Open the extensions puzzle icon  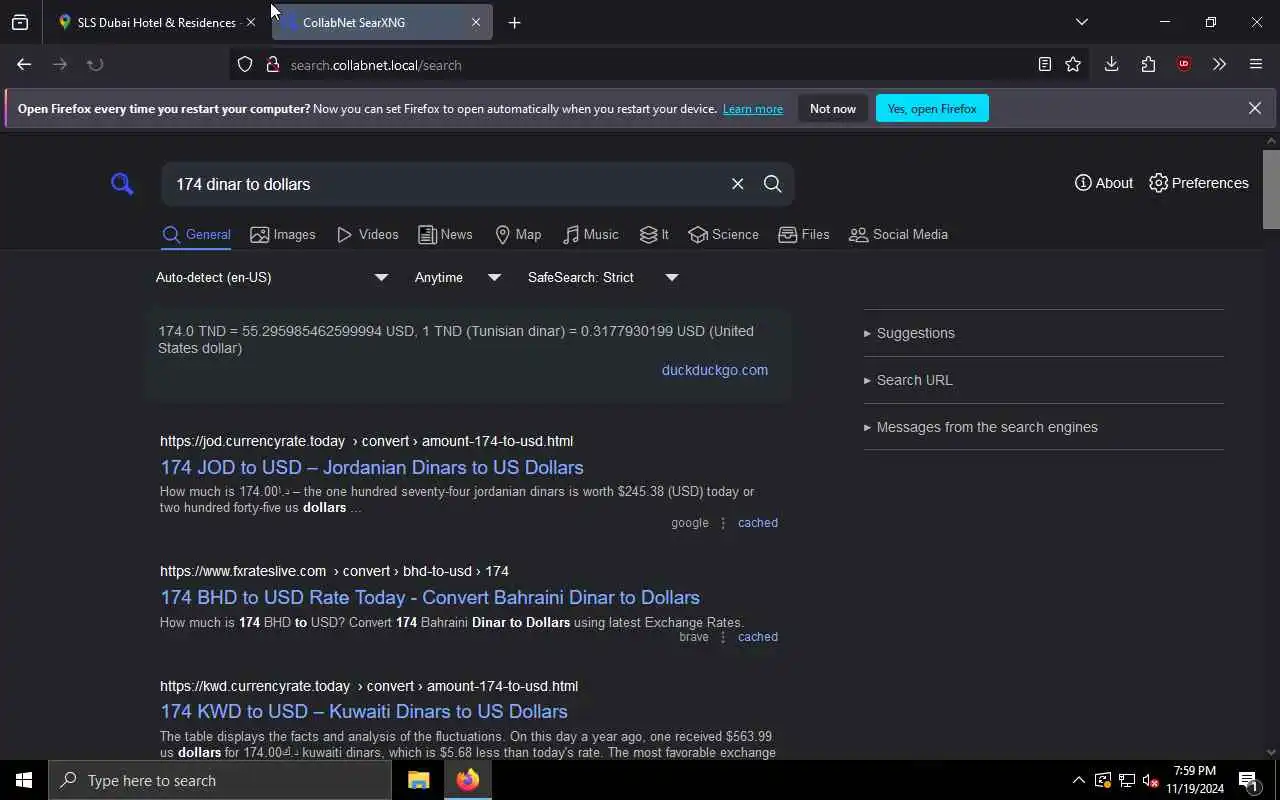coord(1148,64)
